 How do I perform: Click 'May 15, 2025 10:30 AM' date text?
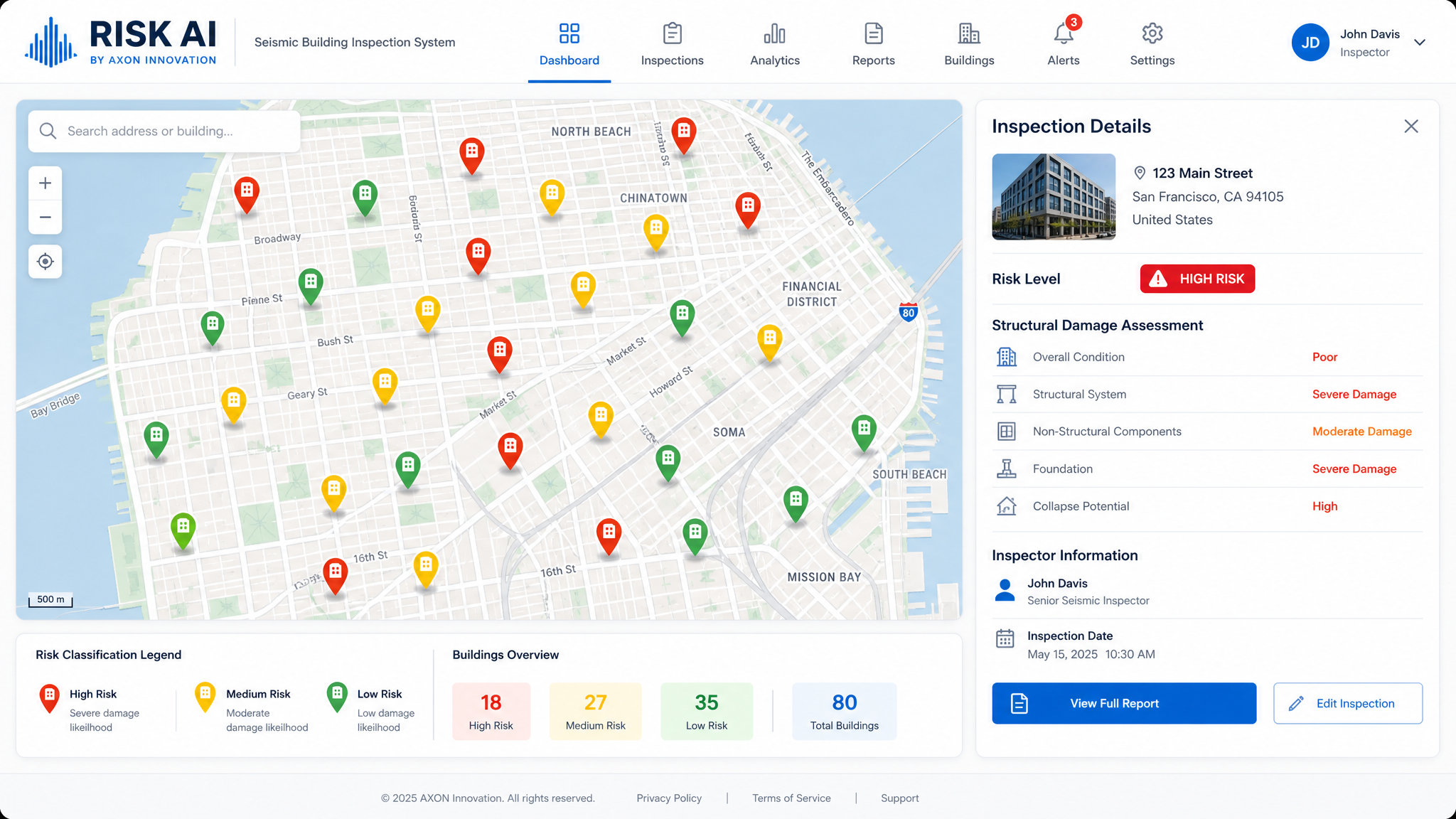pyautogui.click(x=1091, y=654)
